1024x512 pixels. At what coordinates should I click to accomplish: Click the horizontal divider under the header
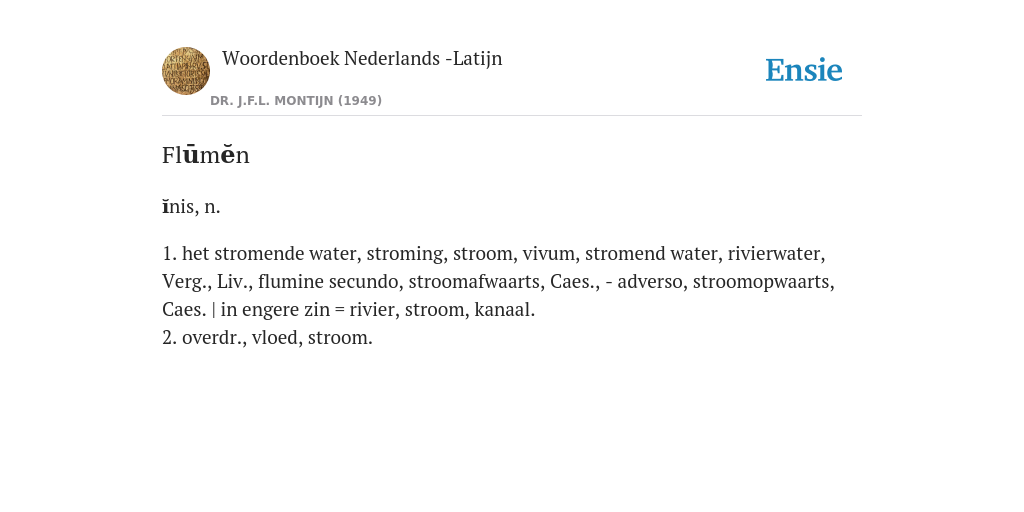tap(512, 116)
